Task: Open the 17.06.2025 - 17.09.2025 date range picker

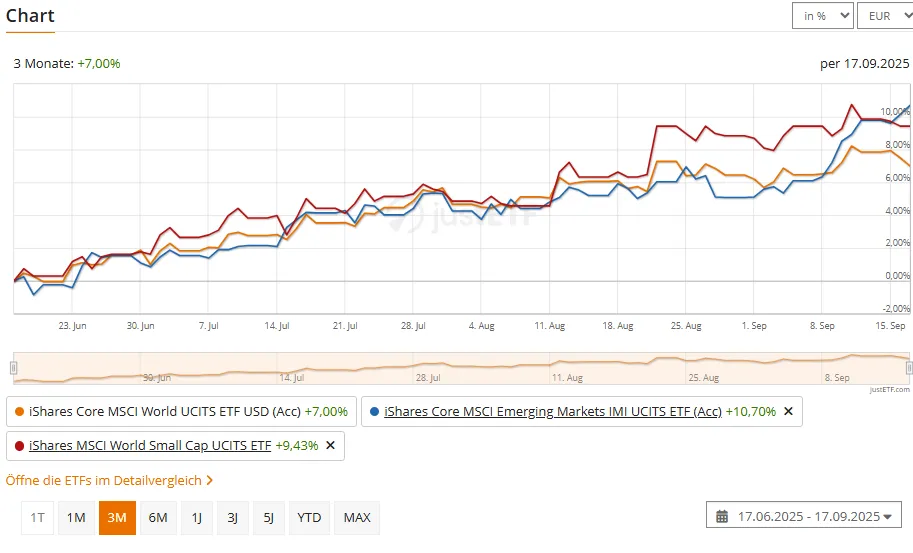Action: tap(804, 516)
